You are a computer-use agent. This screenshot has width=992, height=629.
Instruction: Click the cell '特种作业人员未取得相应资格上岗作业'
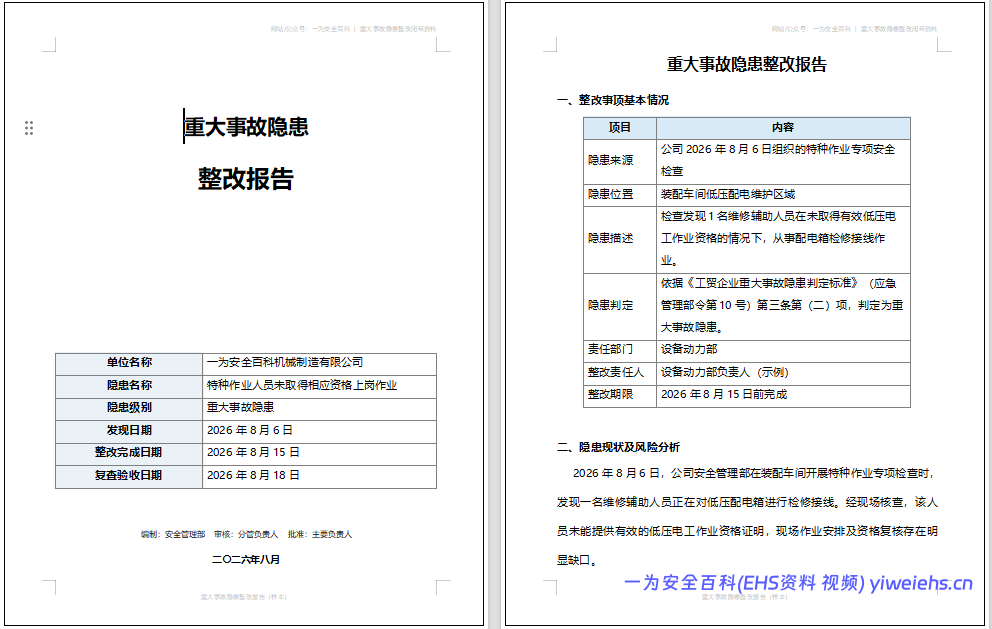(x=319, y=386)
